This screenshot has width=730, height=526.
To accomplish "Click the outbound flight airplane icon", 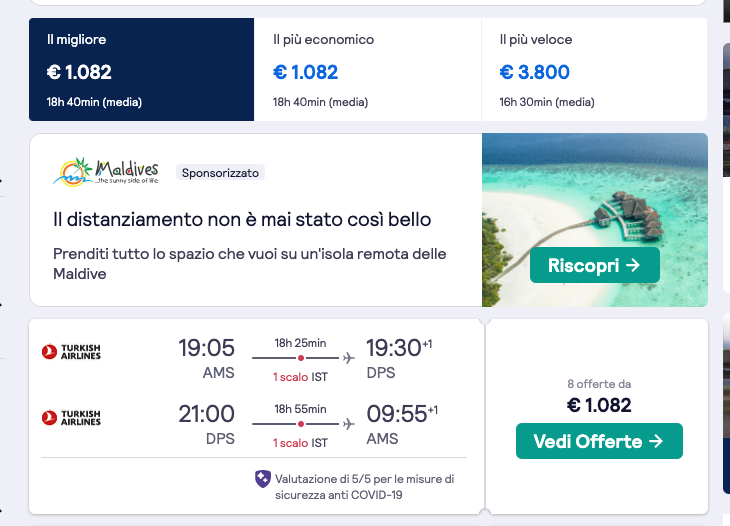I will coord(349,358).
